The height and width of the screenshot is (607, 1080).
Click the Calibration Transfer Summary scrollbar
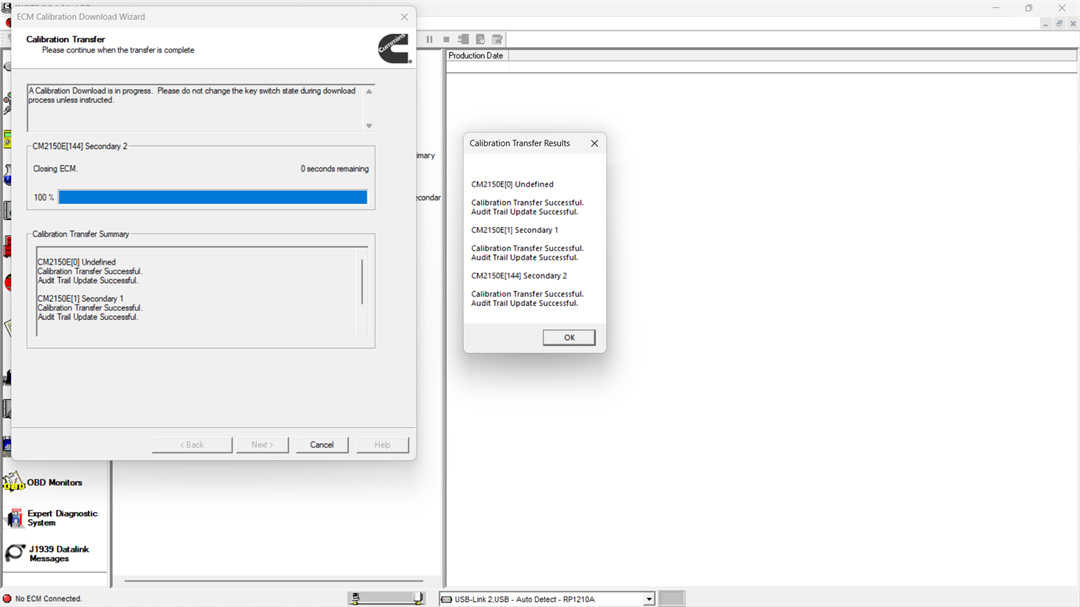(362, 281)
